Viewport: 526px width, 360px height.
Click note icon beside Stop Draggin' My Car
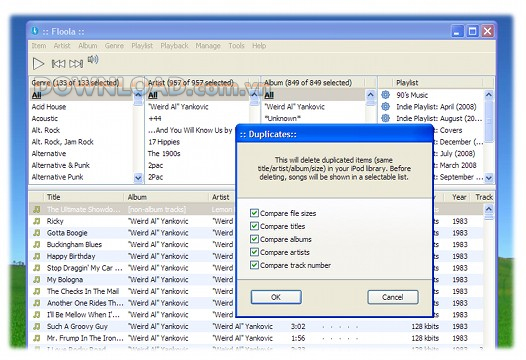[37, 268]
